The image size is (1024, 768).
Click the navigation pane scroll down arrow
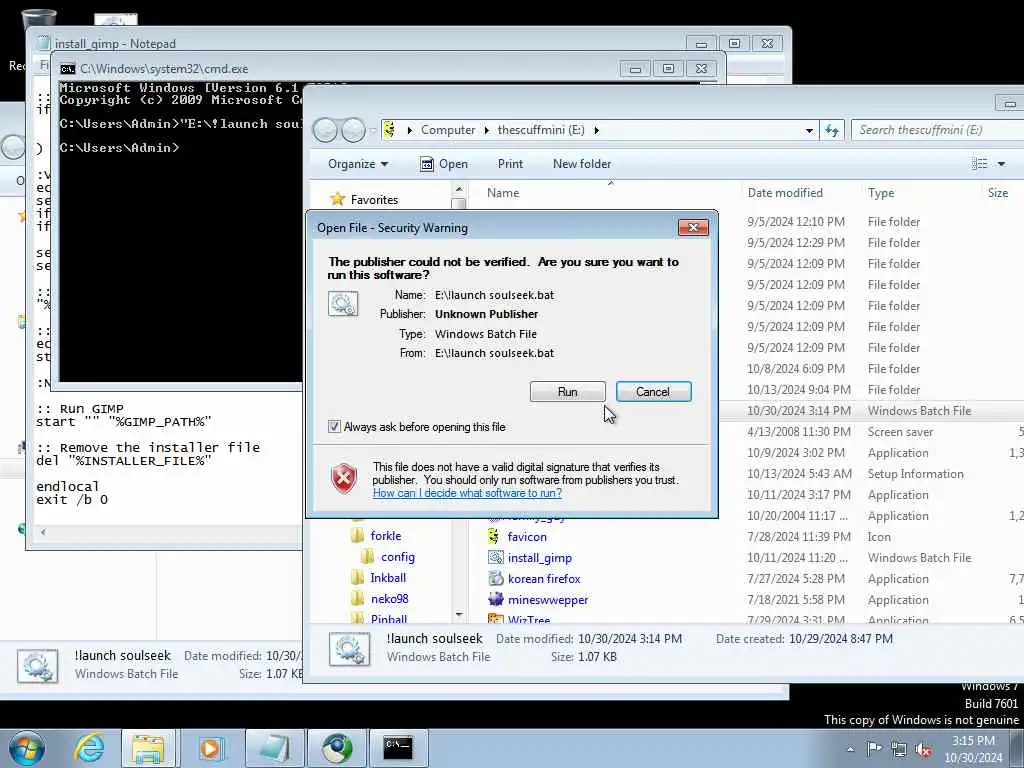tap(458, 614)
